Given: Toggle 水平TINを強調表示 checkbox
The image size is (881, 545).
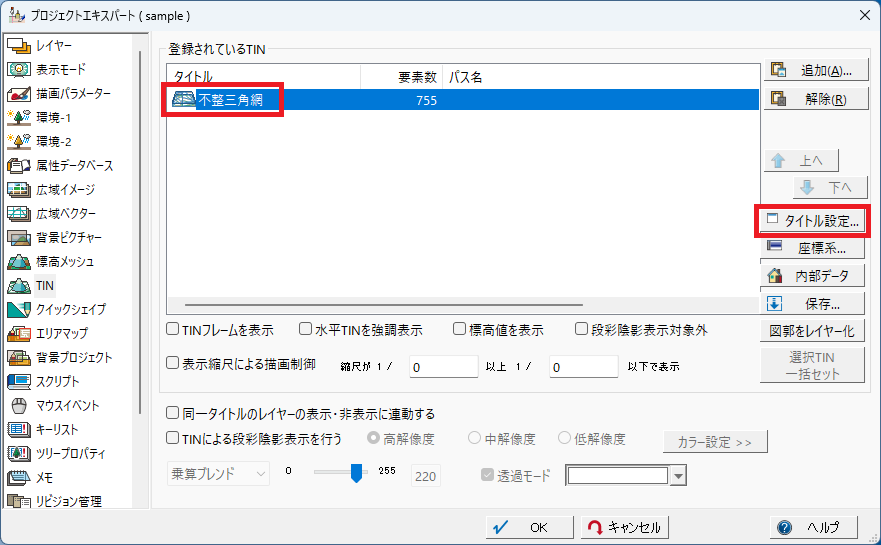Looking at the screenshot, I should (x=305, y=329).
